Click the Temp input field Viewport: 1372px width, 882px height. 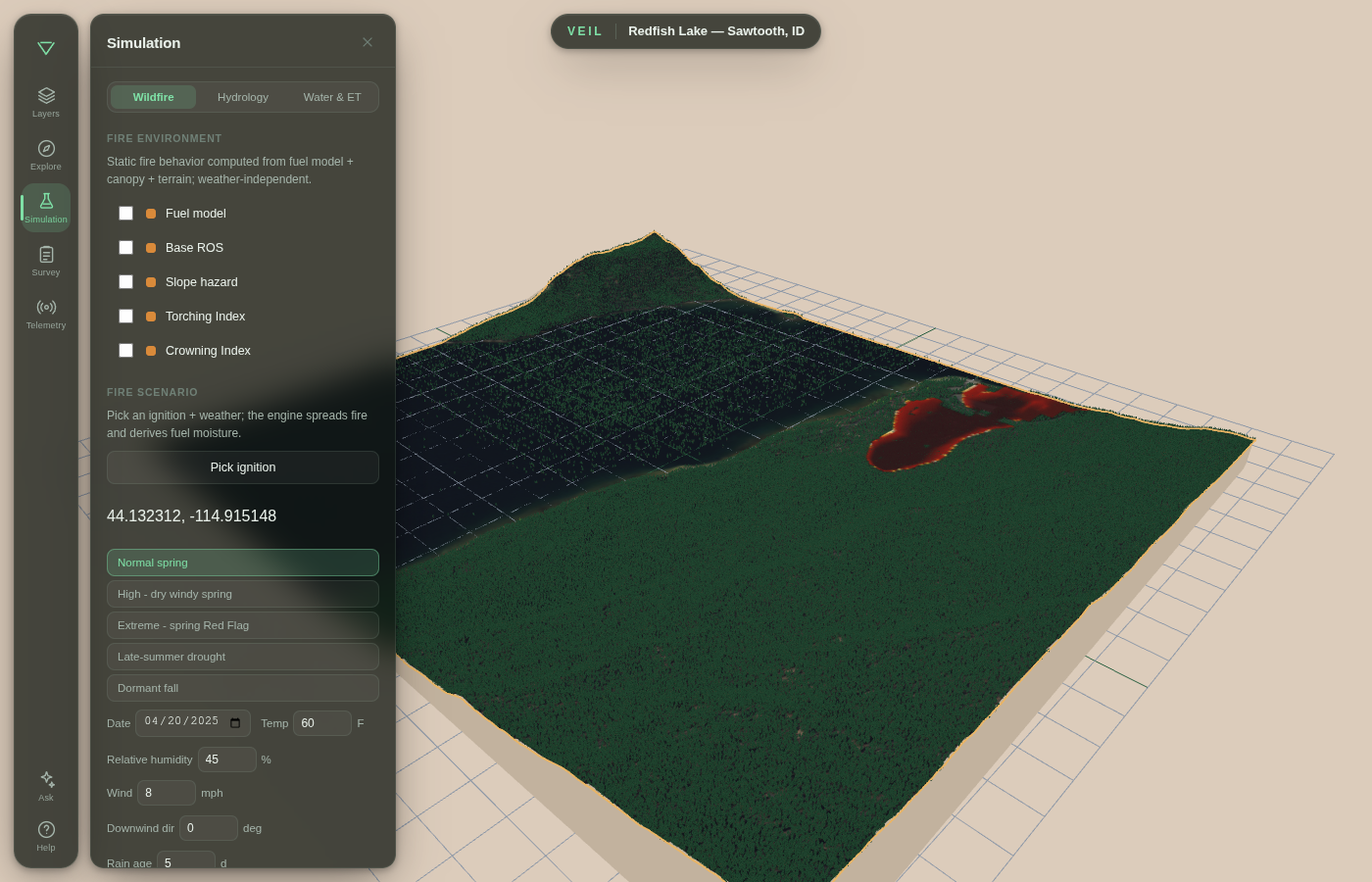(322, 723)
